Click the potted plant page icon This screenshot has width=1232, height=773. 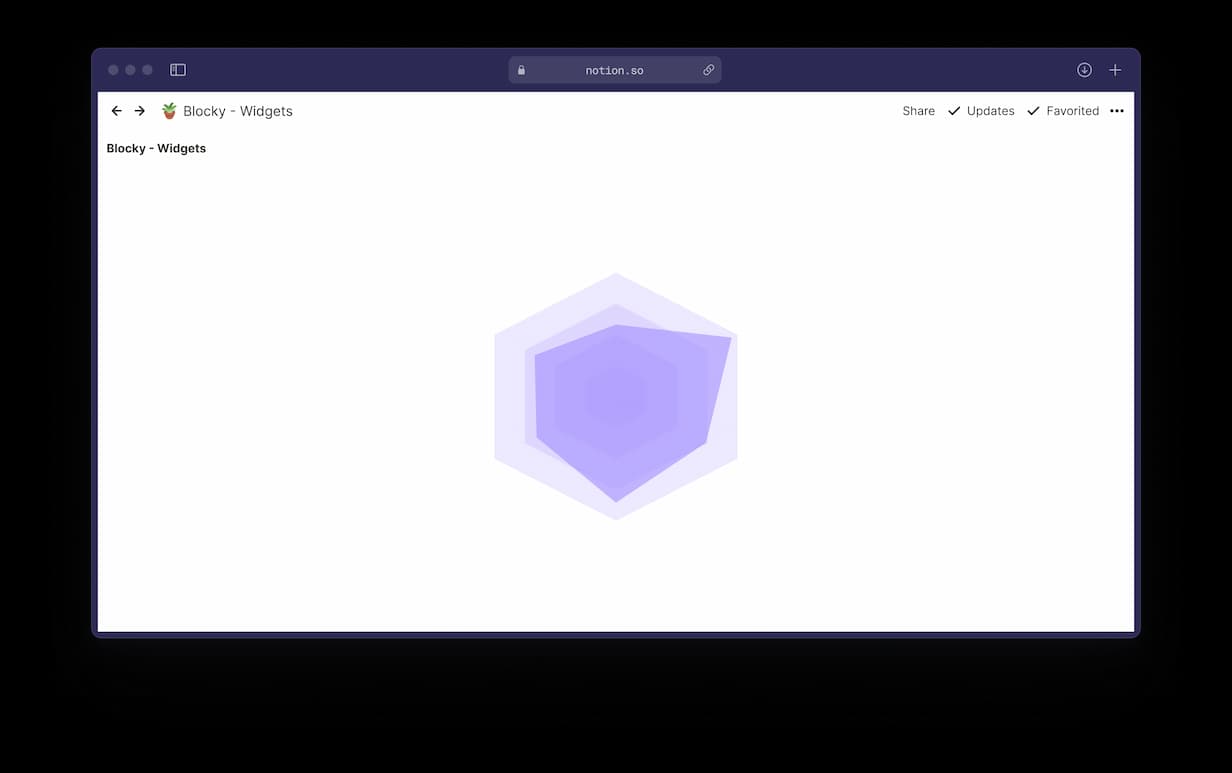pyautogui.click(x=169, y=110)
